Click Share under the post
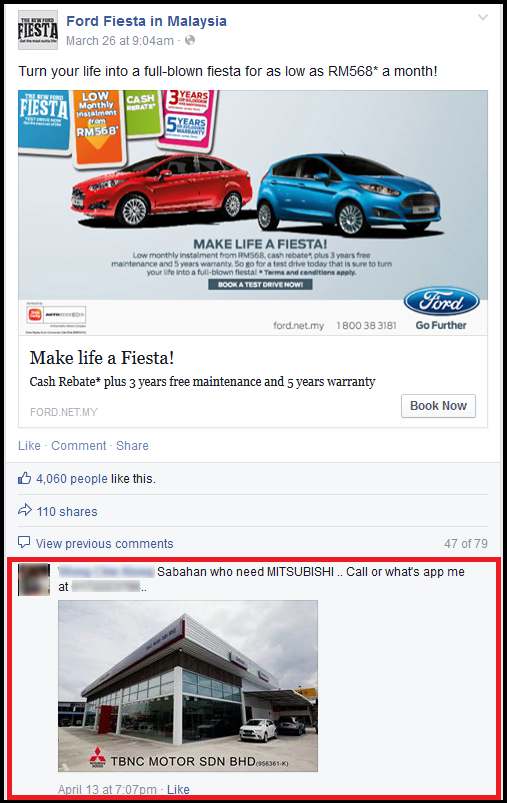This screenshot has width=507, height=803. 132,446
